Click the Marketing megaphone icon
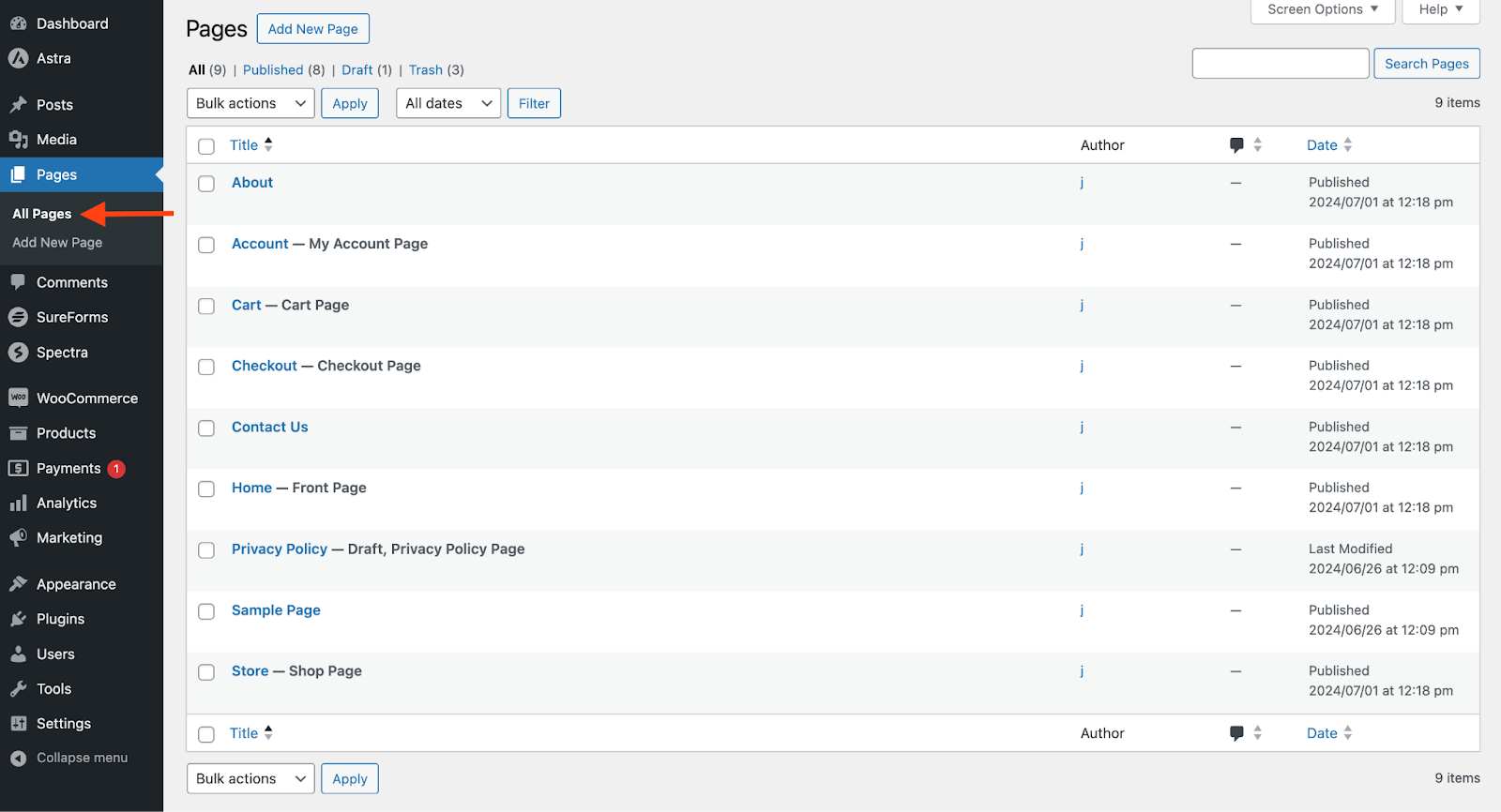1501x812 pixels. (18, 538)
